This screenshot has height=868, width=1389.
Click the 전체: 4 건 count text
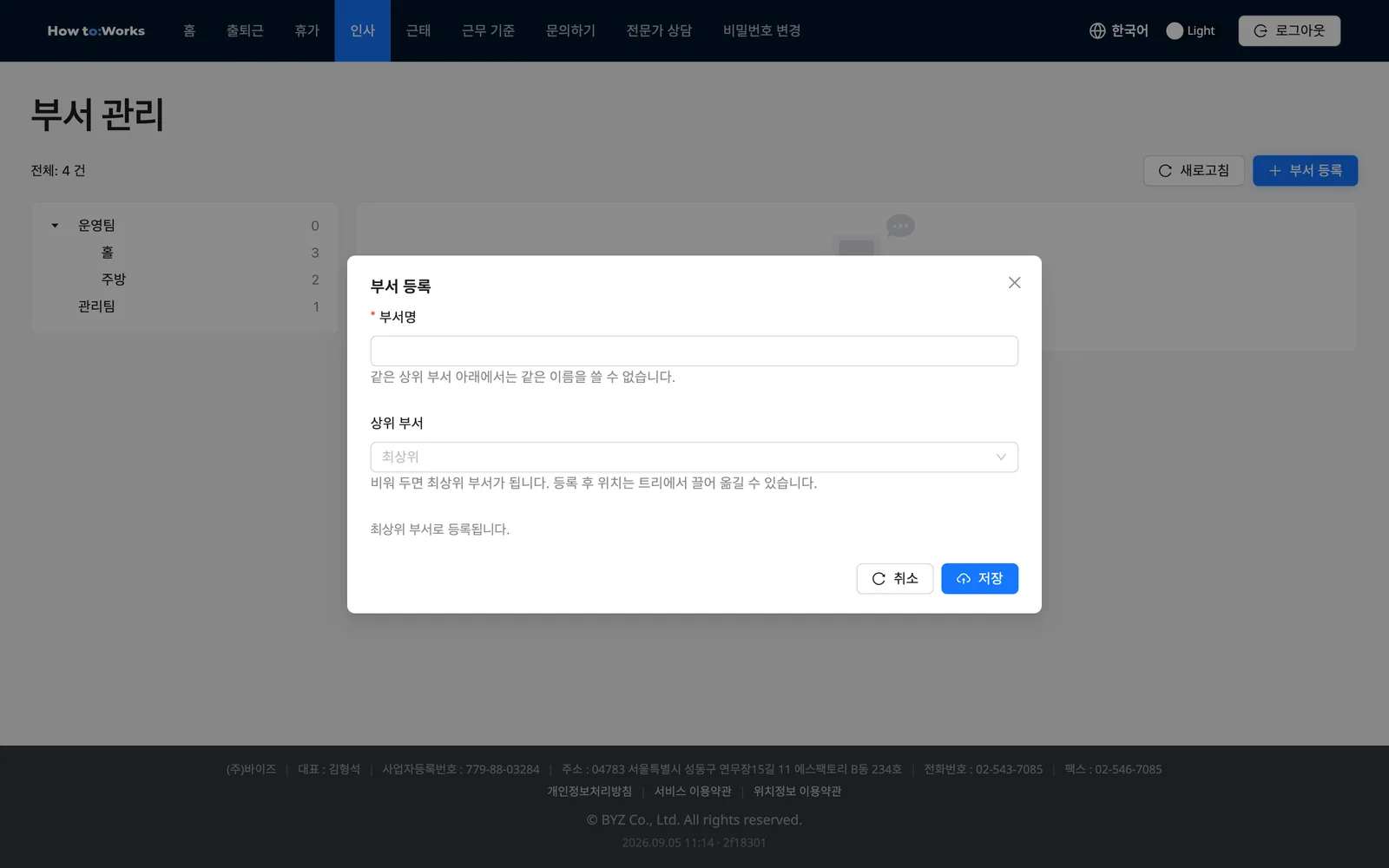(58, 170)
